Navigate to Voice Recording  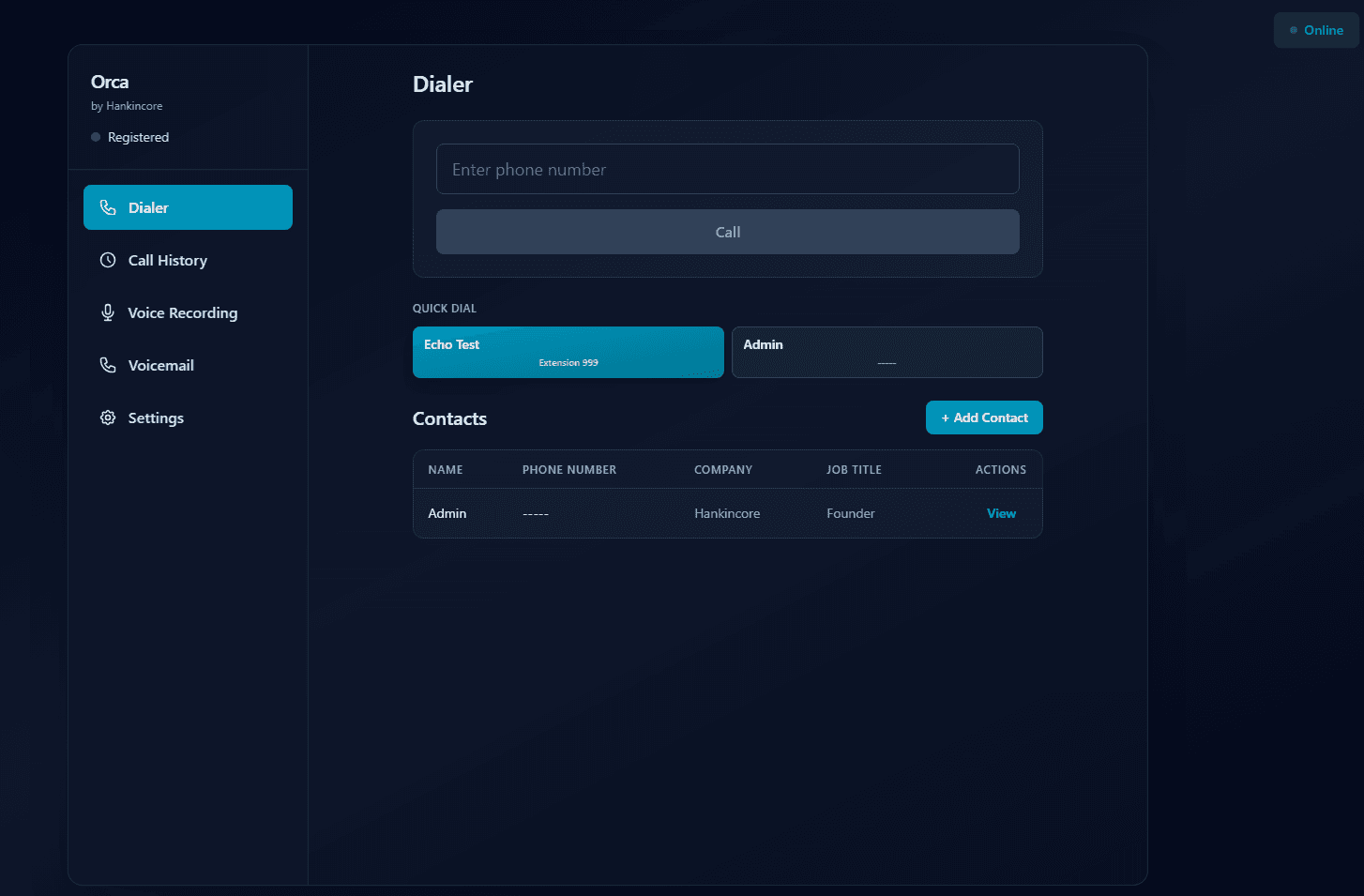point(183,312)
